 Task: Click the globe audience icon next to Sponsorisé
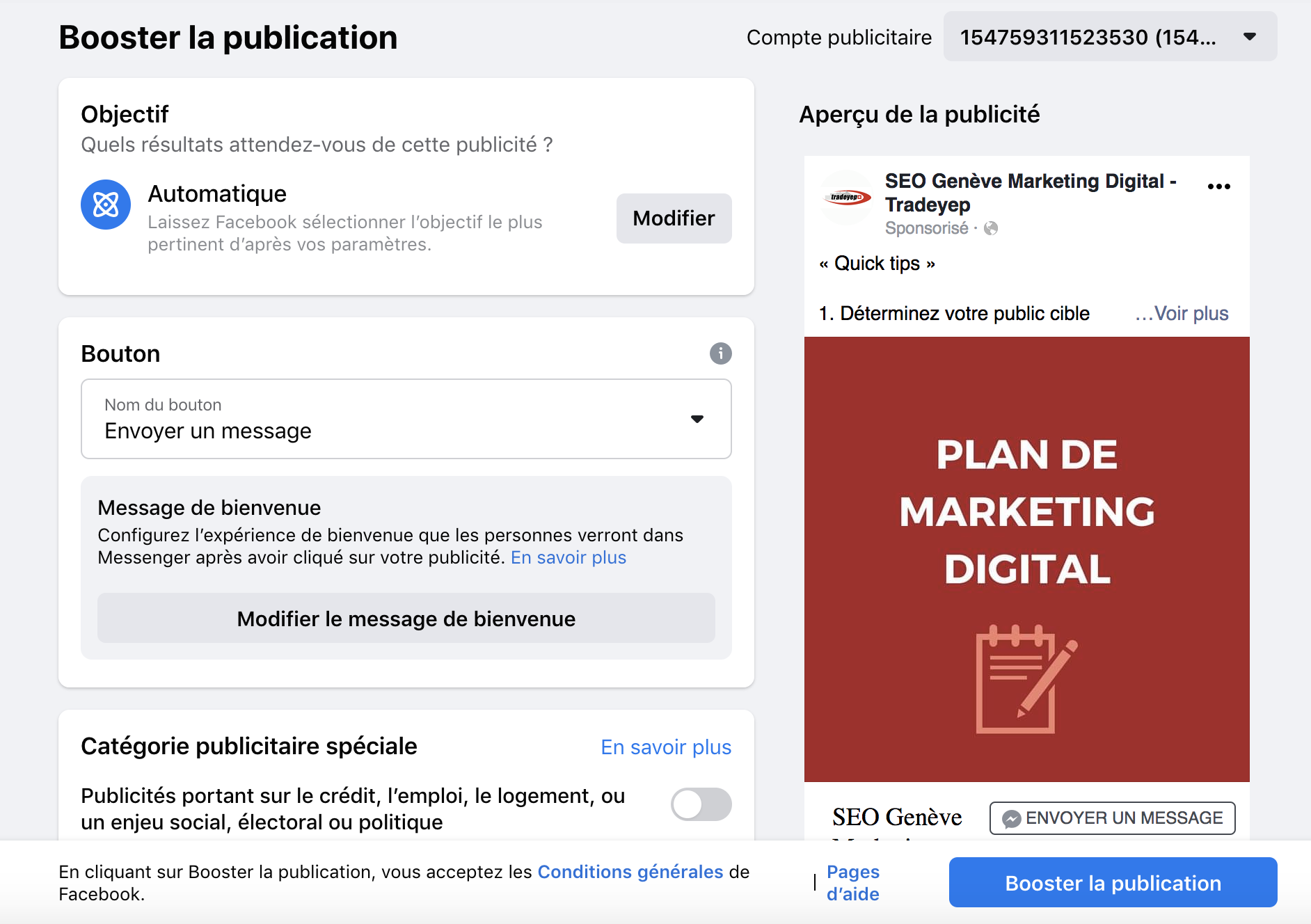click(x=991, y=228)
